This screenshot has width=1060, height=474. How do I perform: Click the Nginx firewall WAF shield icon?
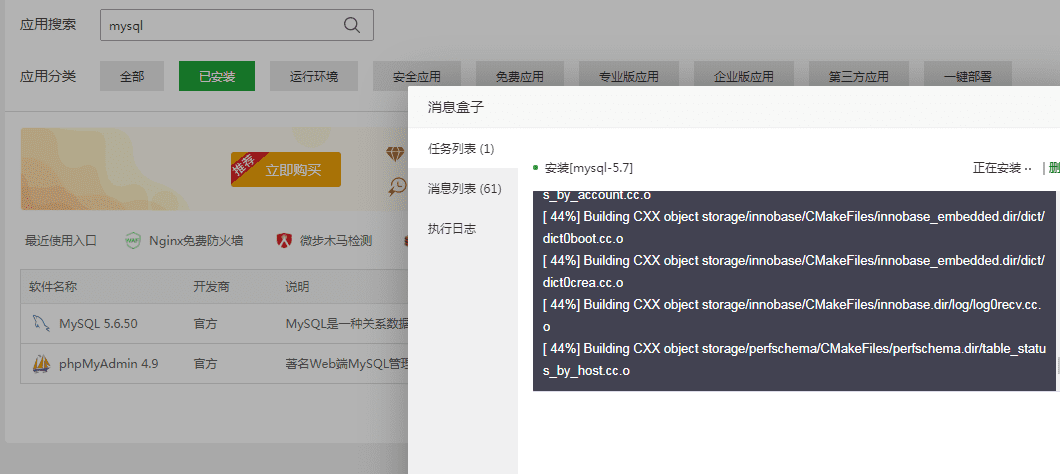click(133, 240)
